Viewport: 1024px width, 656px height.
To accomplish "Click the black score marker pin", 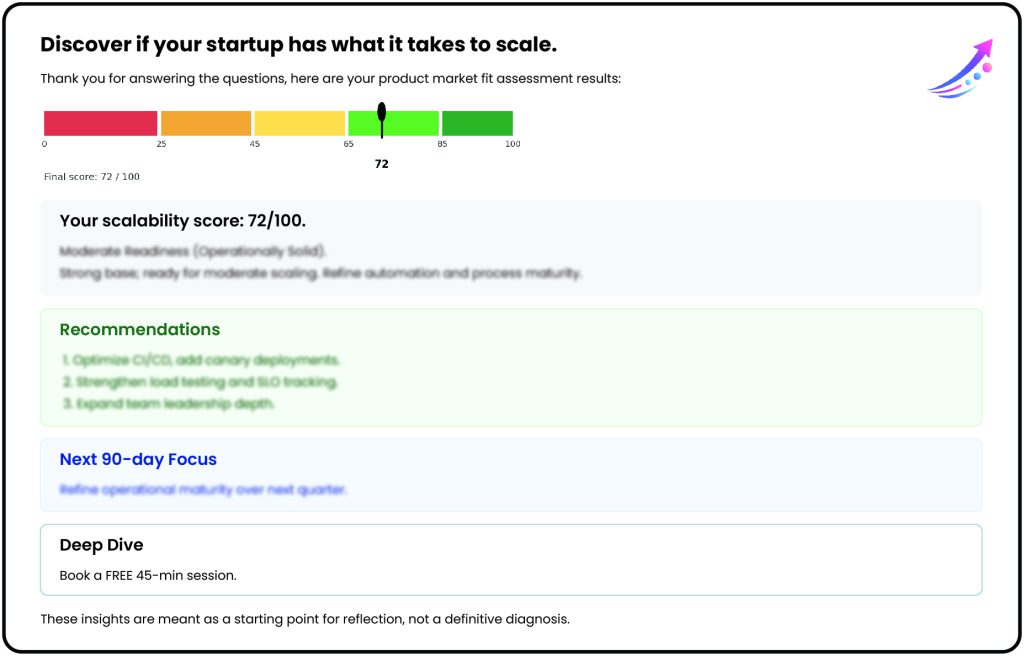I will click(x=382, y=116).
